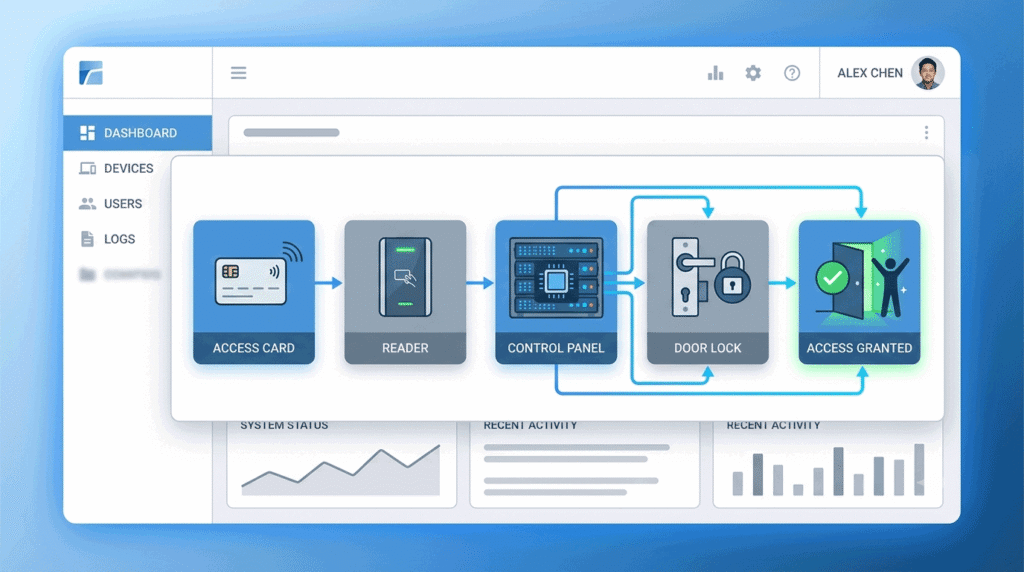Click the DOOR LOCK label
This screenshot has width=1024, height=572.
click(x=708, y=348)
